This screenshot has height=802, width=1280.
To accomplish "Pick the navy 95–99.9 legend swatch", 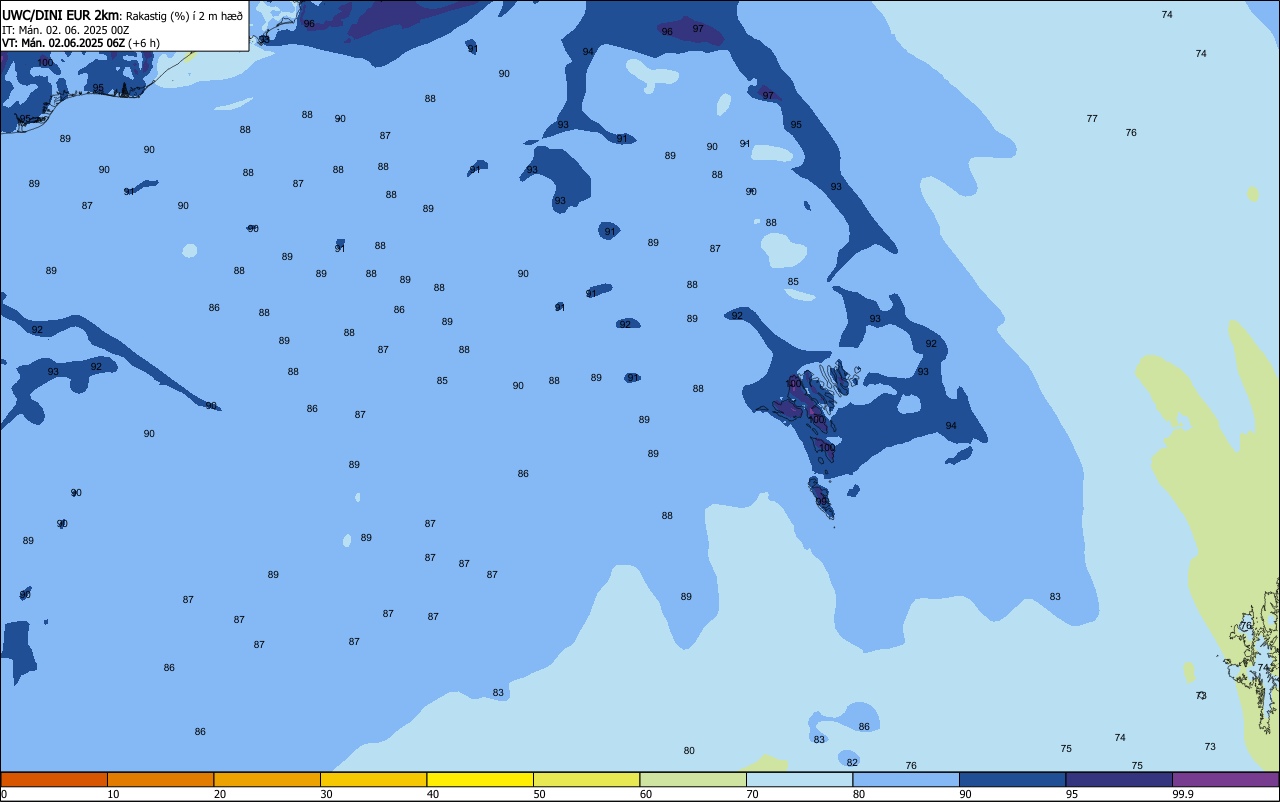I will tap(1119, 779).
